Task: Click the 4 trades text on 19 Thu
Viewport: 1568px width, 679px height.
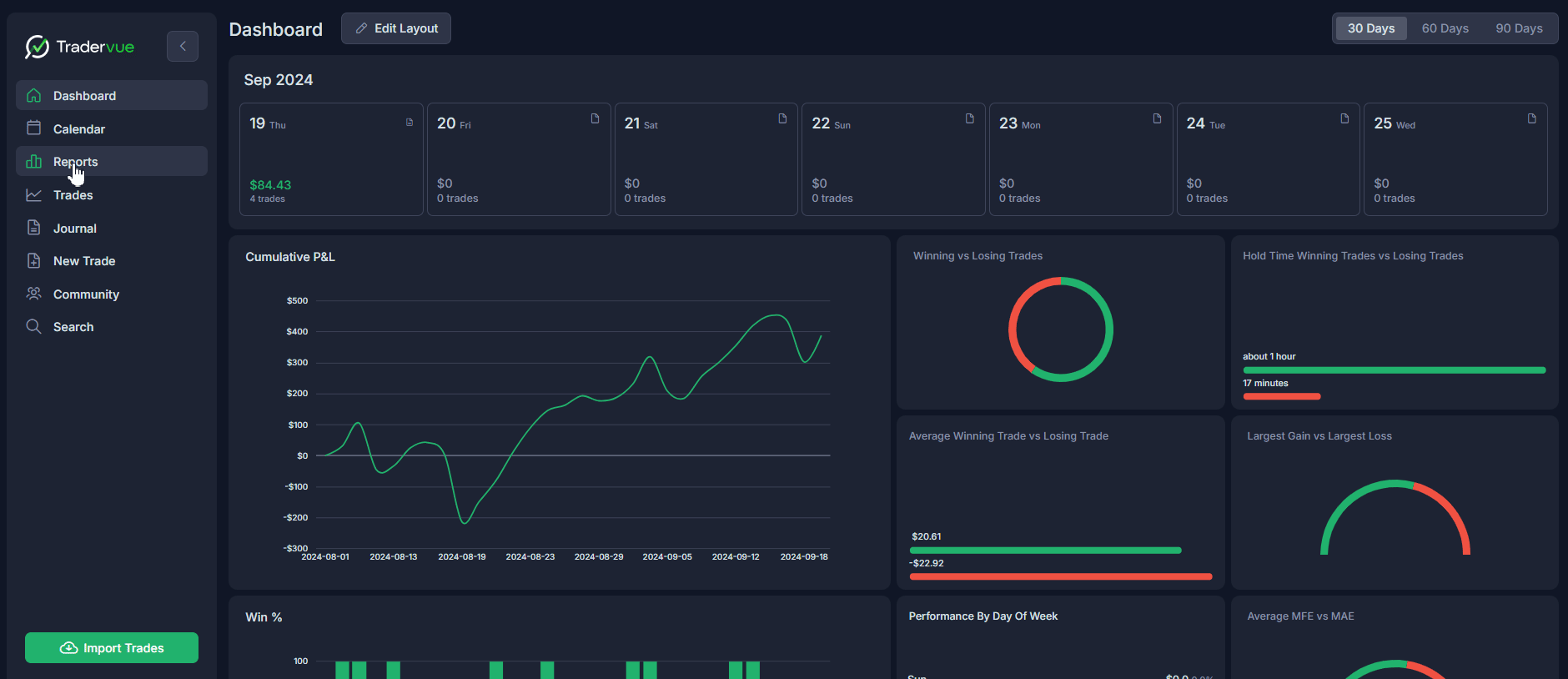Action: 267,199
